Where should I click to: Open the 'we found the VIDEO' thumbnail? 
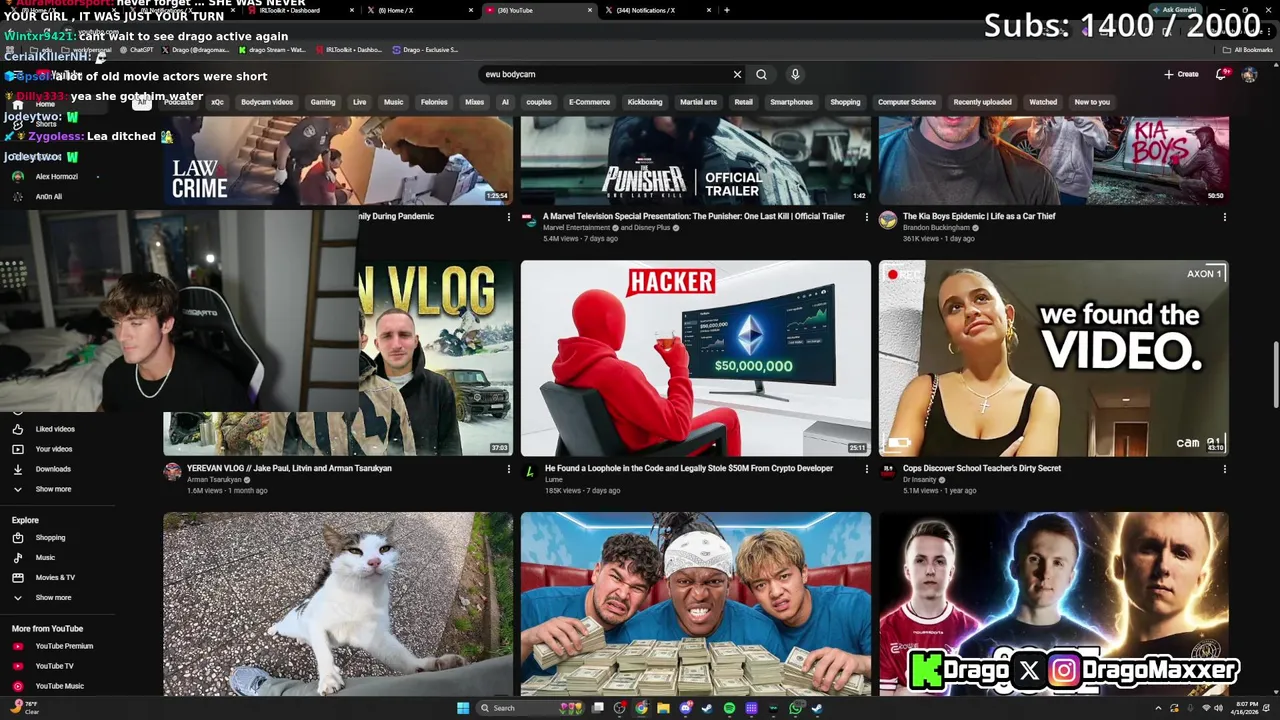point(1053,358)
